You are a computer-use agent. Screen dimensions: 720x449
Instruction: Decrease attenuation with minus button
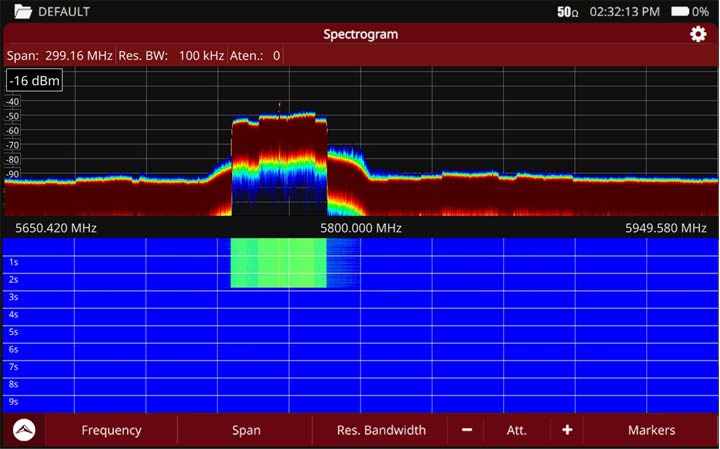467,430
